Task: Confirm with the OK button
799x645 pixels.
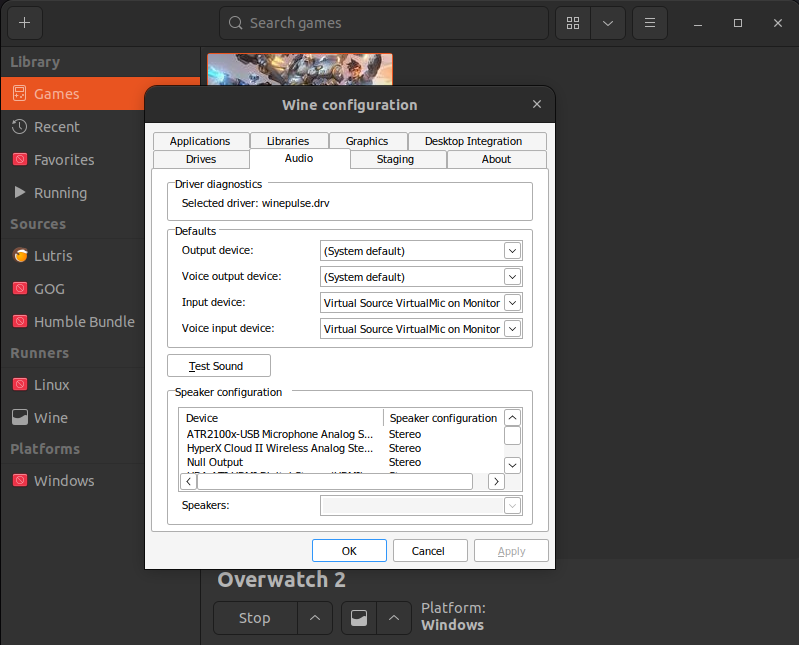Action: (x=349, y=551)
